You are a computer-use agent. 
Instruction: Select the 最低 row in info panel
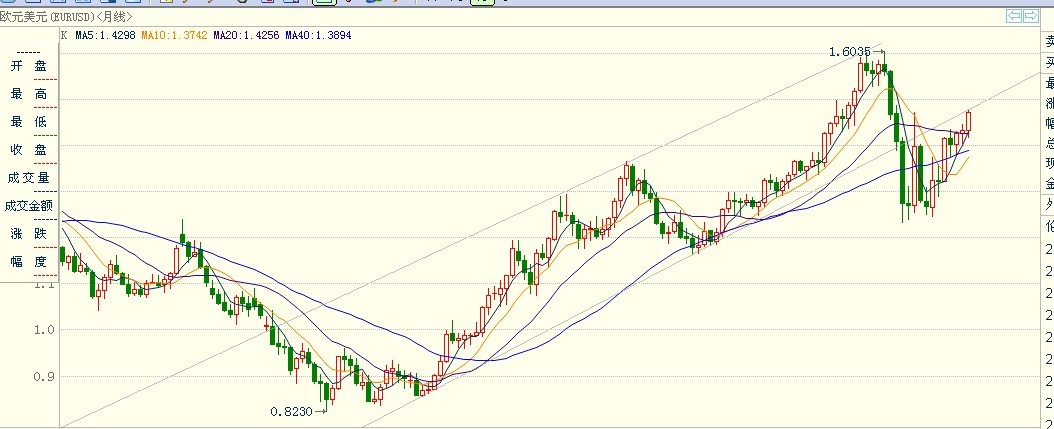(29, 122)
